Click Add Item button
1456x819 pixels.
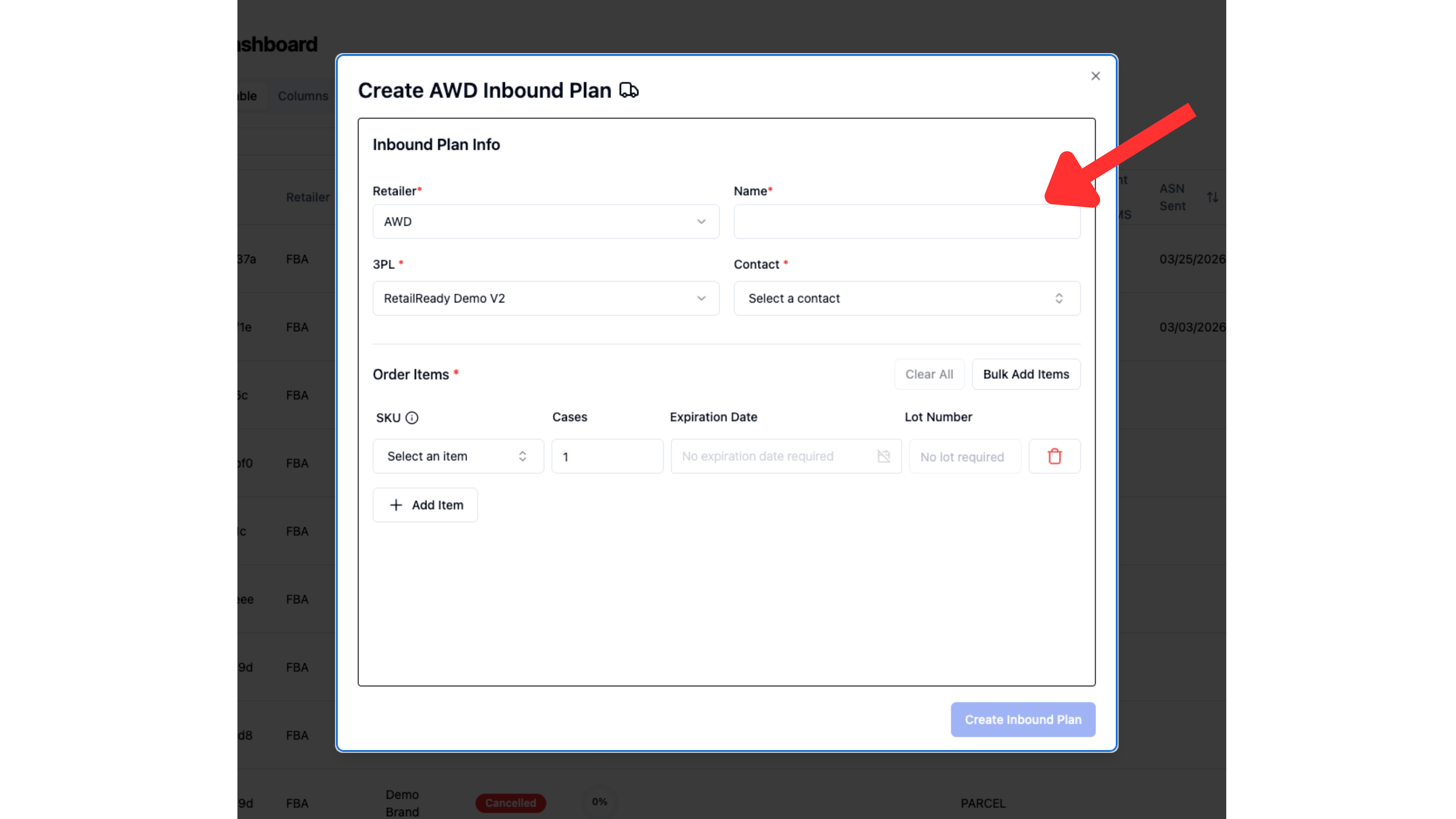tap(425, 505)
